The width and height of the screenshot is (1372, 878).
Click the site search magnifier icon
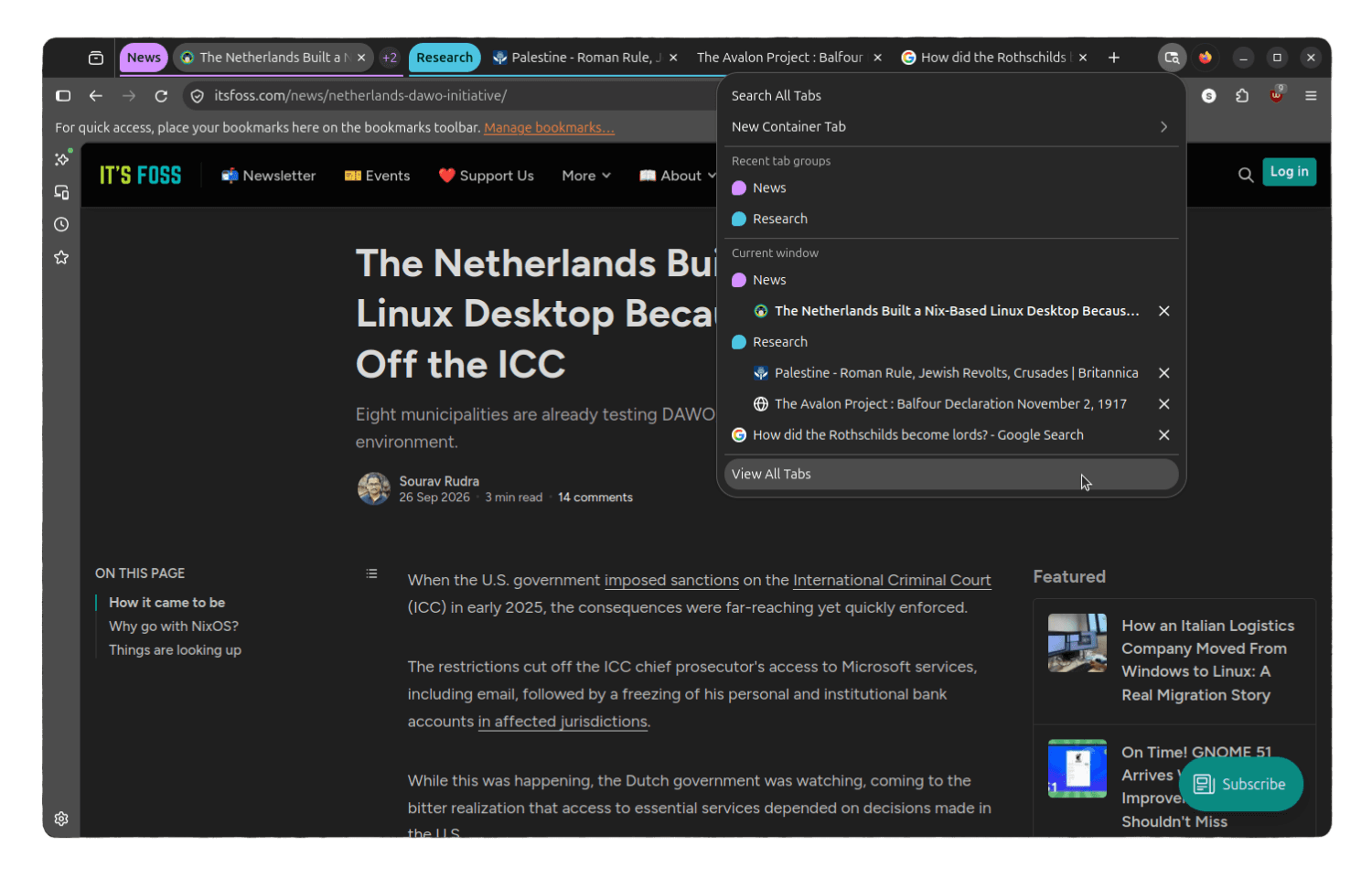(1245, 175)
